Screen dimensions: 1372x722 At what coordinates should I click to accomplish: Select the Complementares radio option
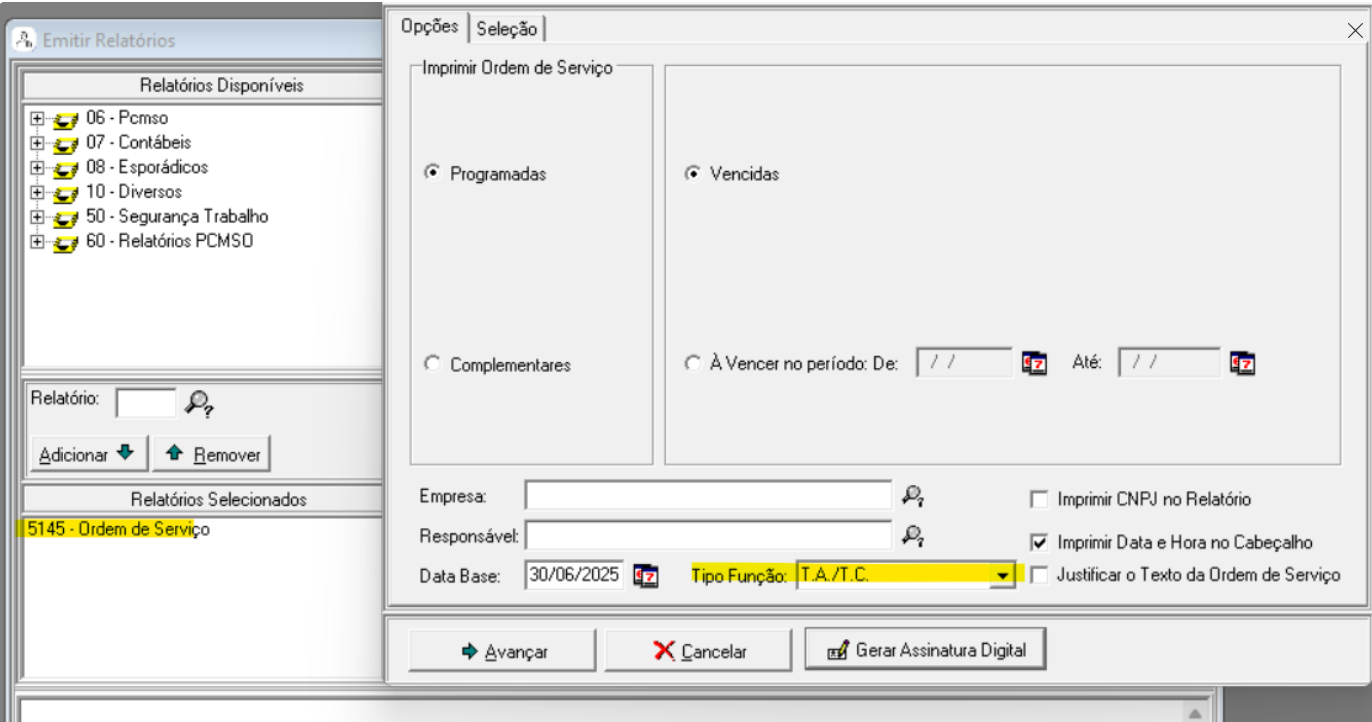click(433, 365)
